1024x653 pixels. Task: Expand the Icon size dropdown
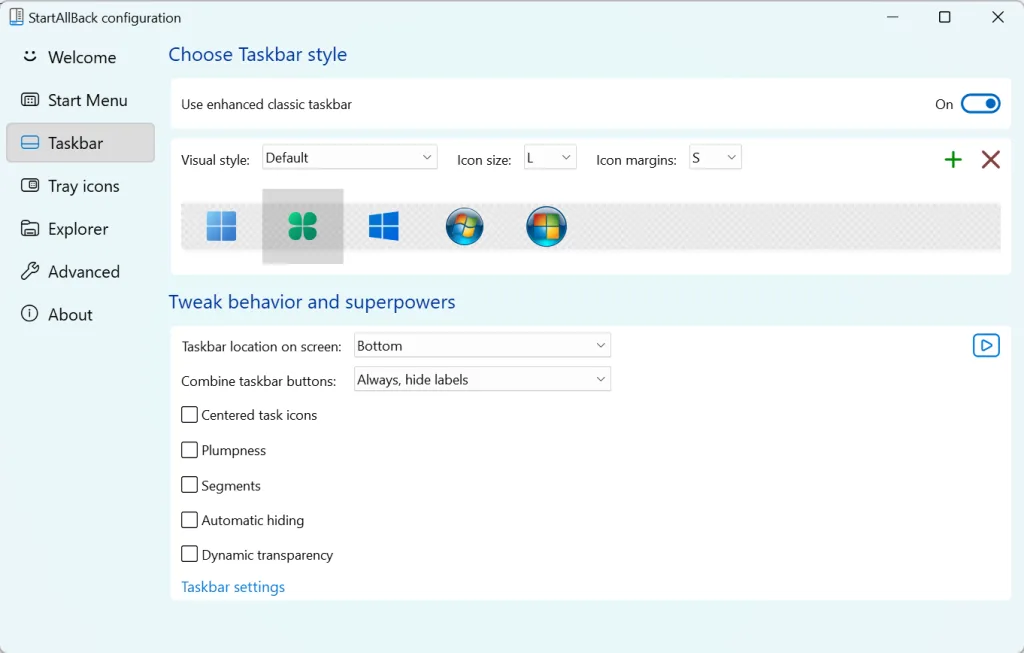550,157
